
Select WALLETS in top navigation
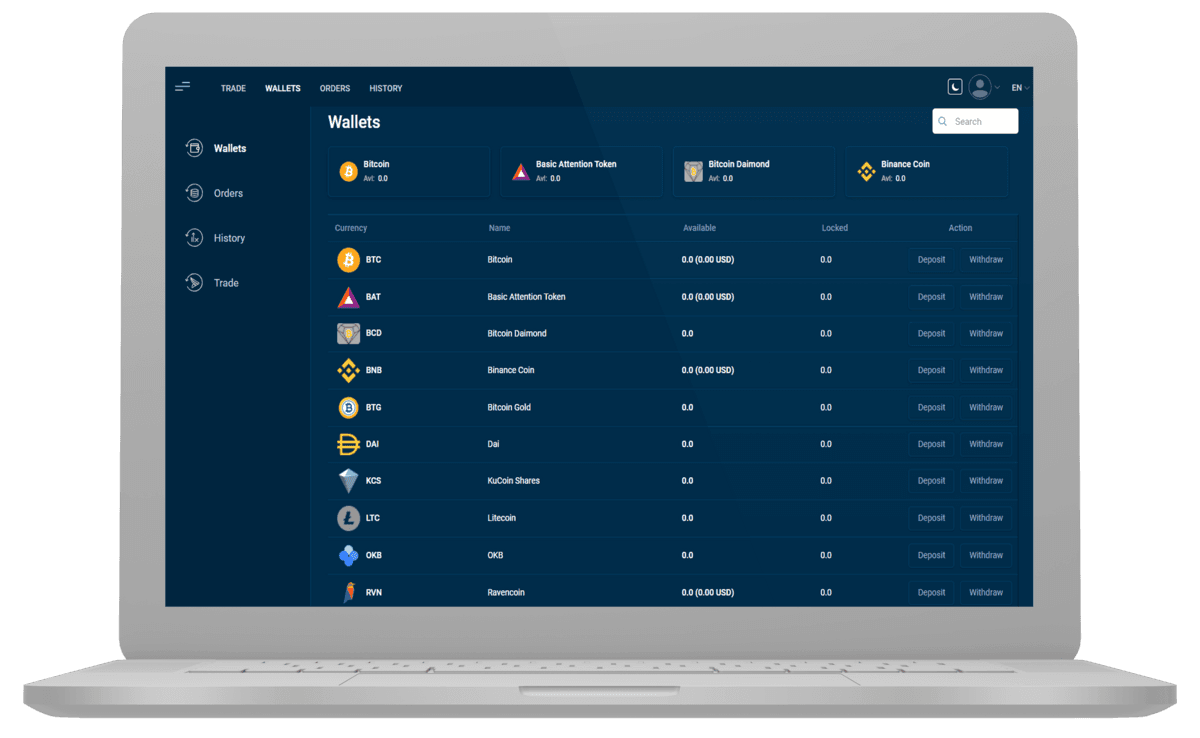(283, 88)
